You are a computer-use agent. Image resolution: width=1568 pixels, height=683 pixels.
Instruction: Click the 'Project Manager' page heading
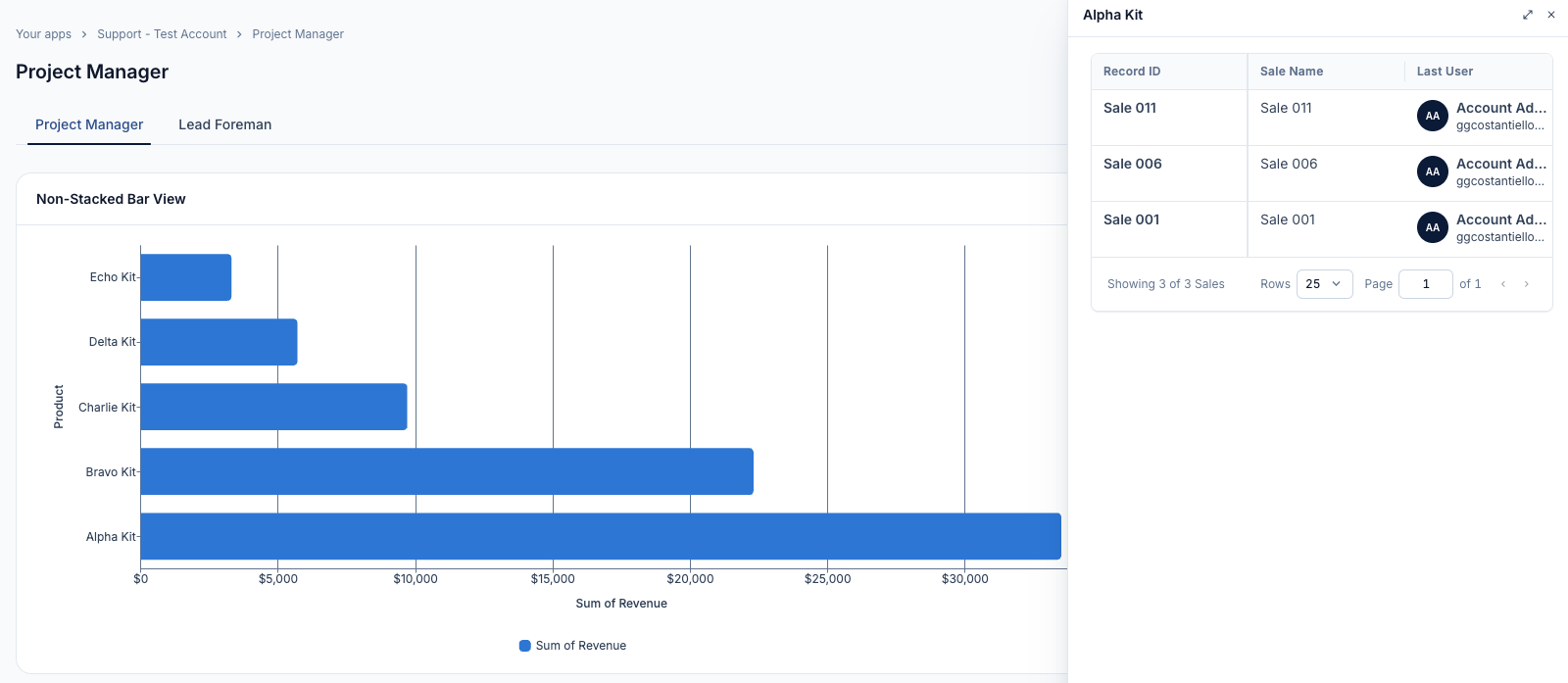click(92, 72)
